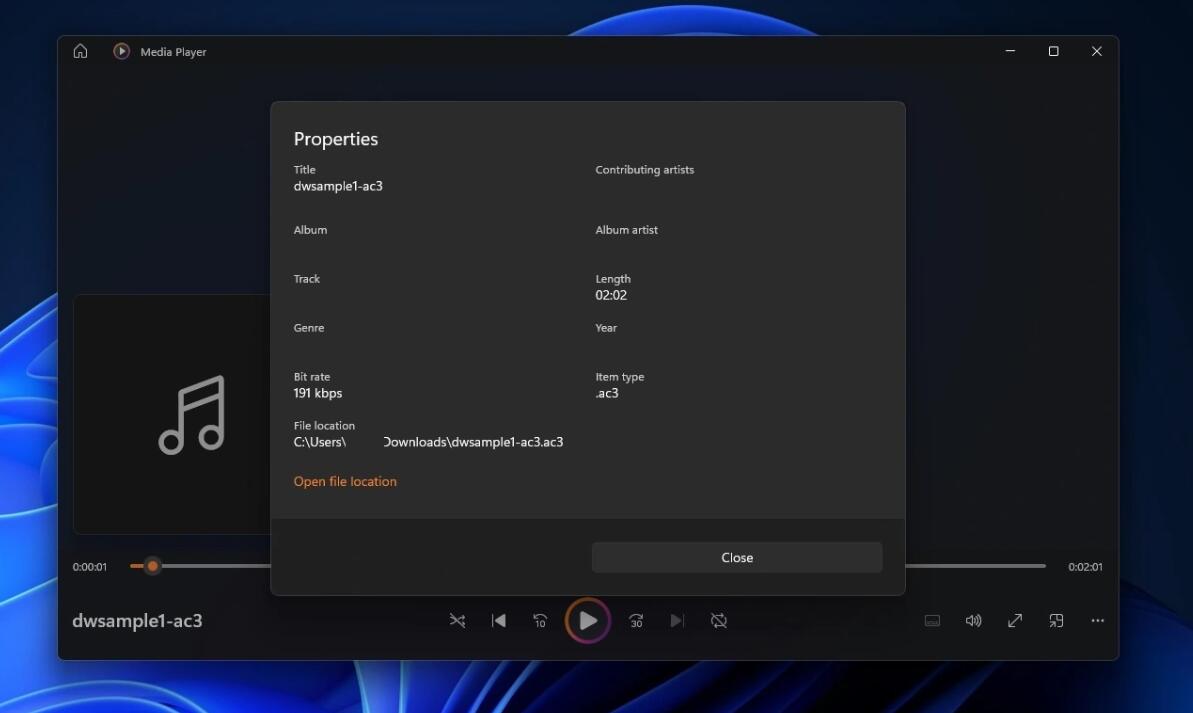
Task: Switch to mini player view
Action: pos(1056,621)
